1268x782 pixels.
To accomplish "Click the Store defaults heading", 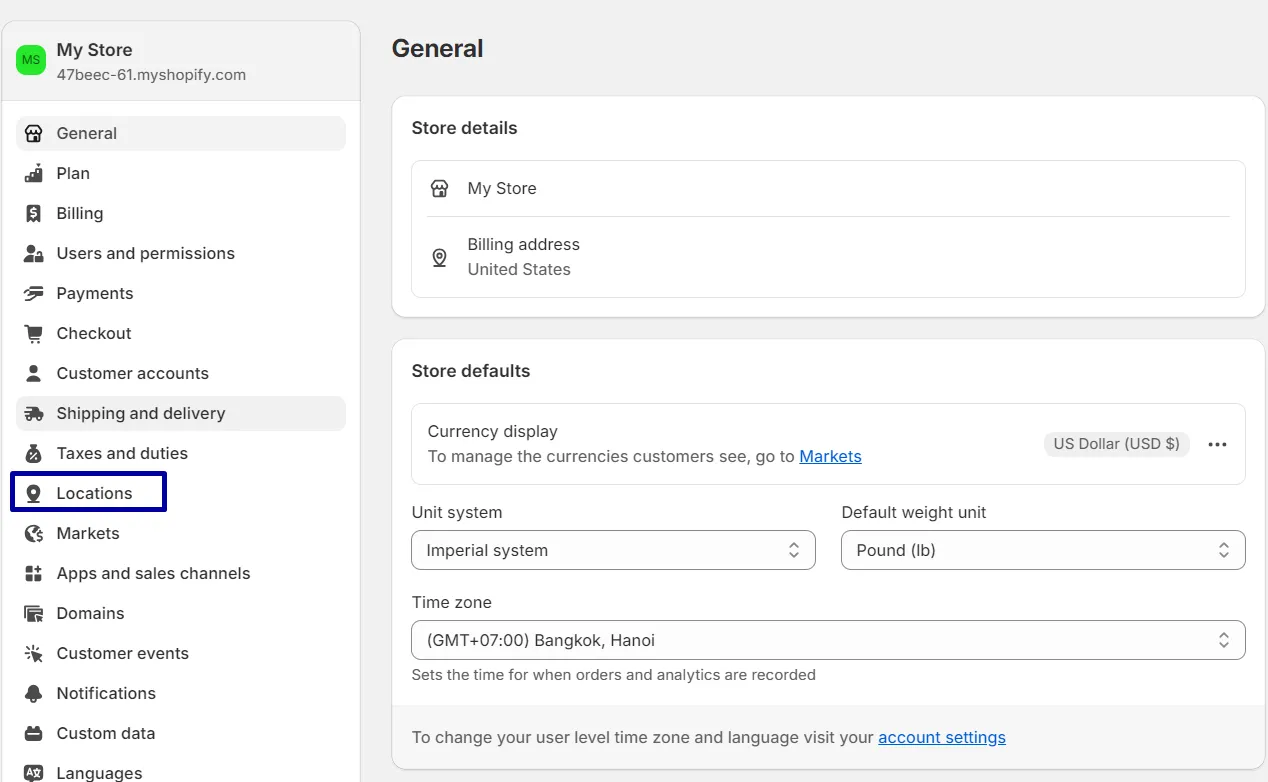I will 471,371.
